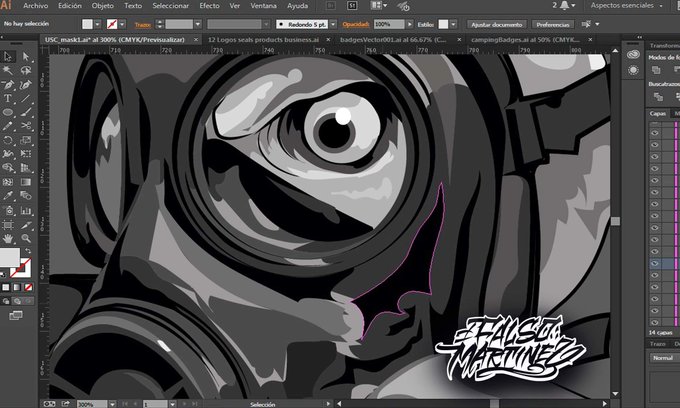Click the Preferencias button
This screenshot has height=408, width=680.
[553, 24]
